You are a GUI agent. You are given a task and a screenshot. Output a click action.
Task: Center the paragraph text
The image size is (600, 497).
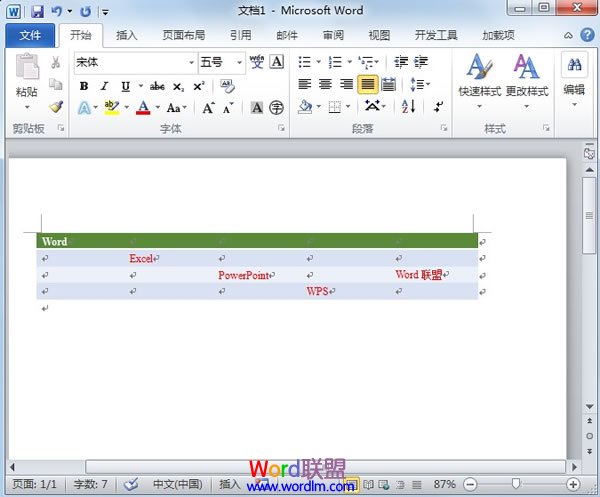click(325, 84)
